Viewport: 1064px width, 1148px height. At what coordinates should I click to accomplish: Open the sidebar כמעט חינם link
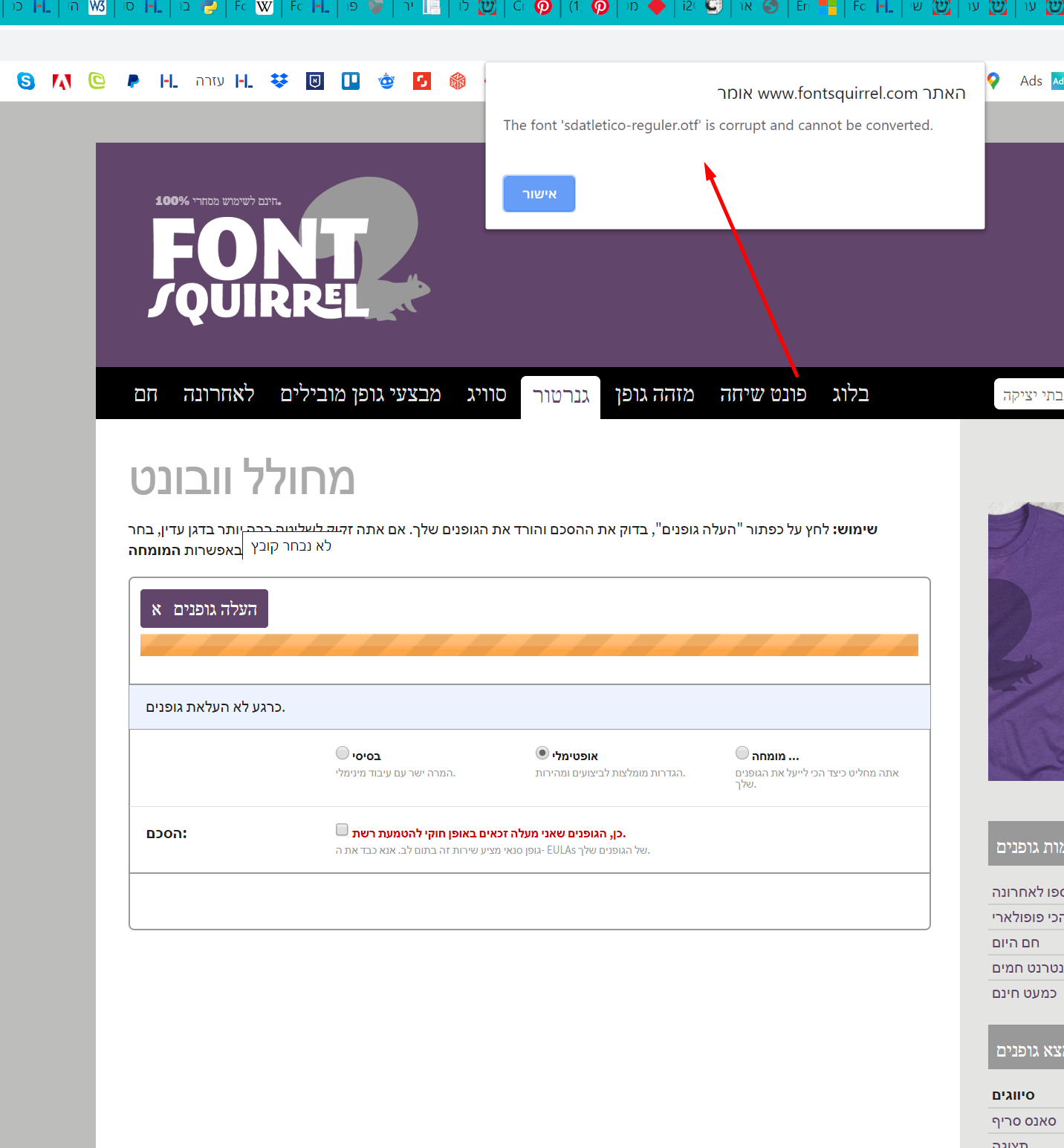pos(1024,993)
